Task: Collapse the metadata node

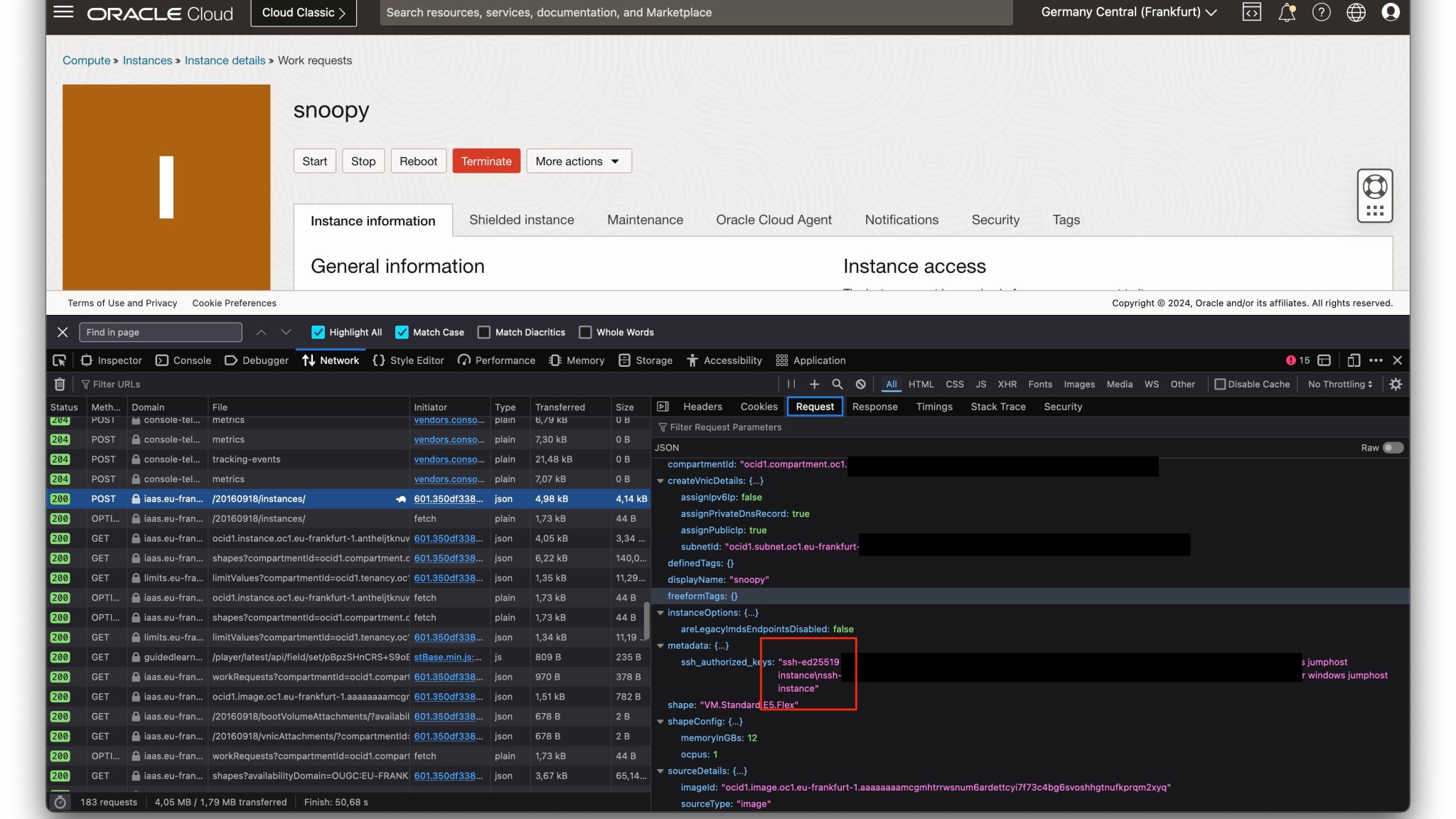Action: tap(660, 646)
